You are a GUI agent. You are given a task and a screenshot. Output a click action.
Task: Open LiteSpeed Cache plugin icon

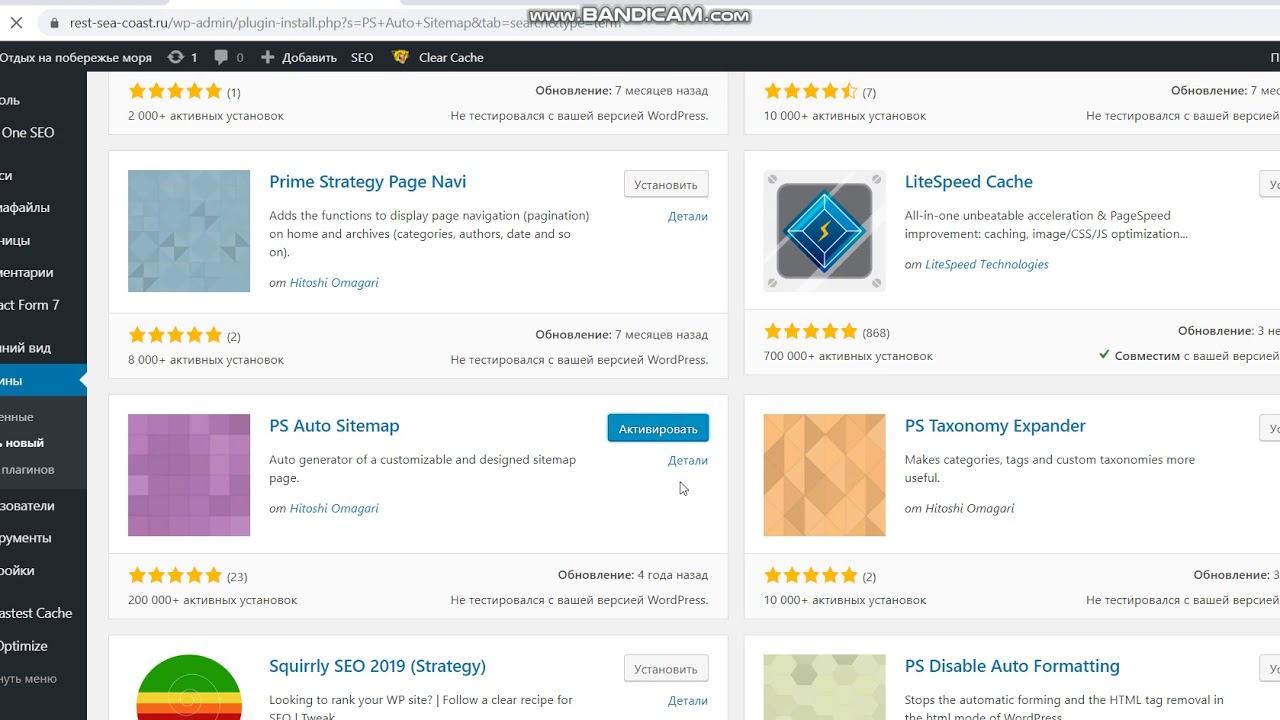point(824,231)
